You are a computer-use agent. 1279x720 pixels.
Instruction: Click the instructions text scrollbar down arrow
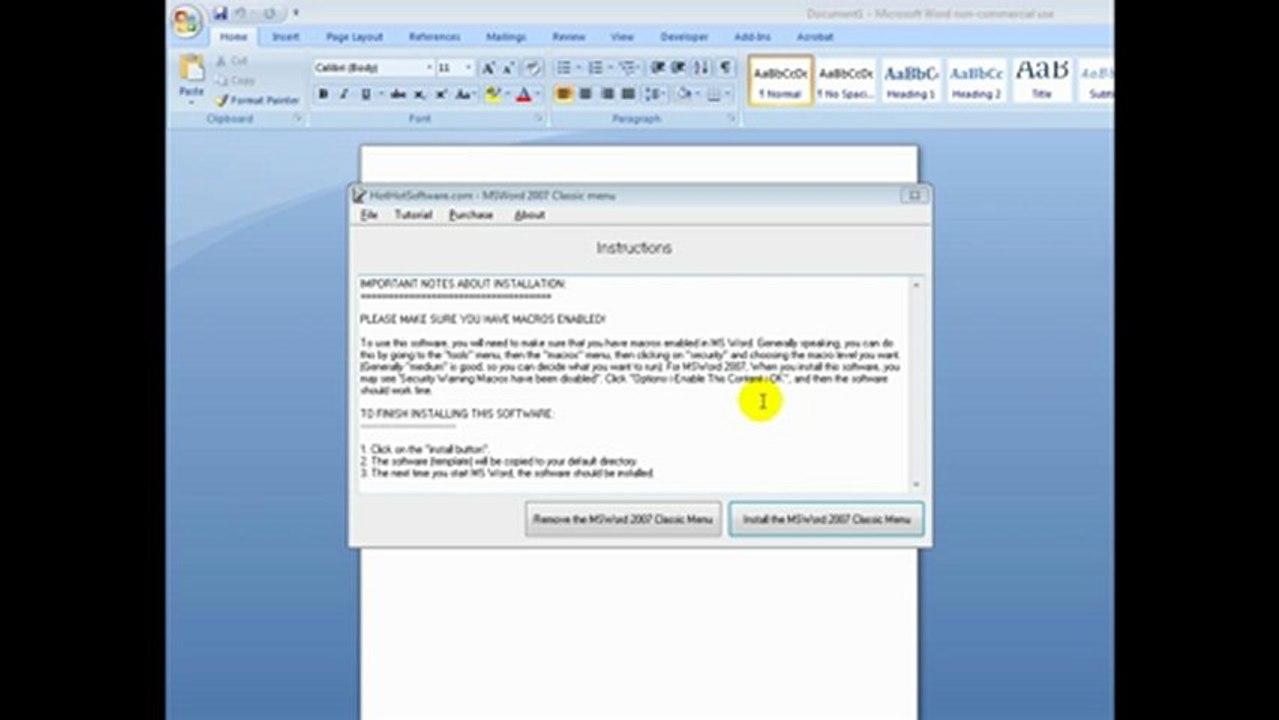[916, 484]
